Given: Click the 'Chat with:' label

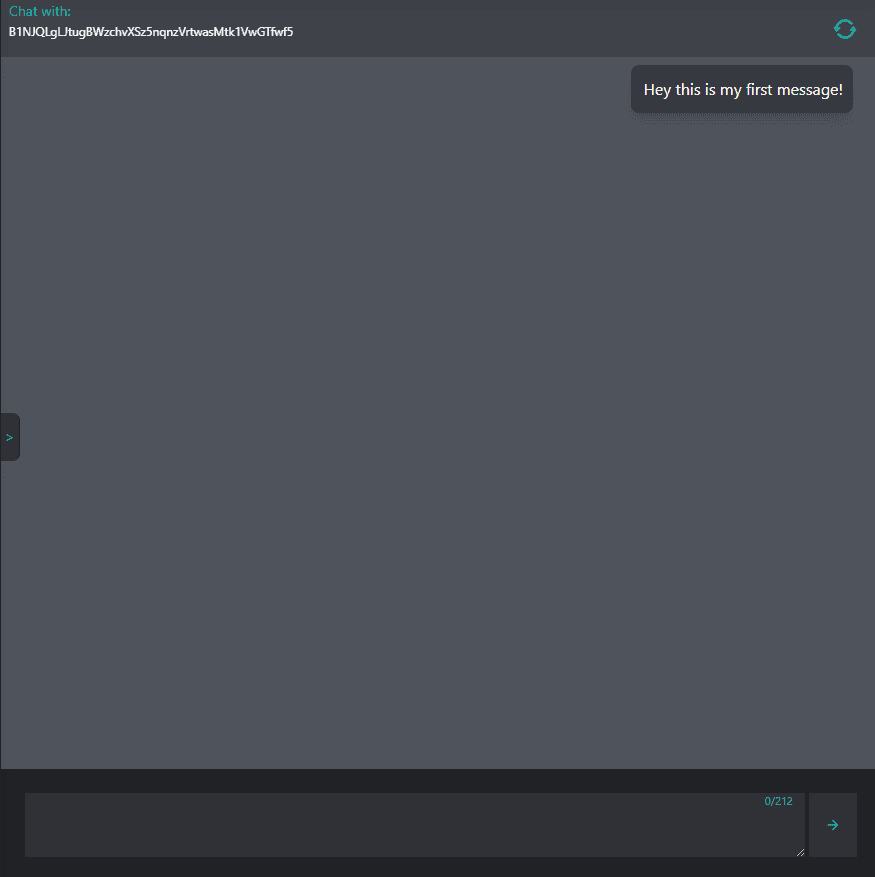Looking at the screenshot, I should (x=40, y=12).
